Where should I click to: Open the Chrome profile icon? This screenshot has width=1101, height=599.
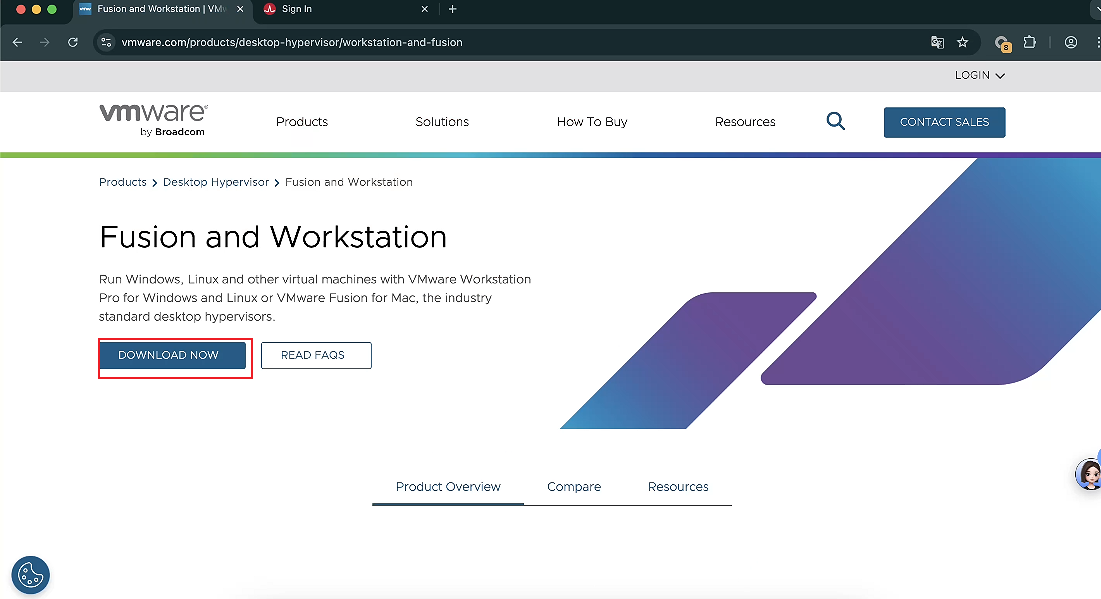[1071, 42]
